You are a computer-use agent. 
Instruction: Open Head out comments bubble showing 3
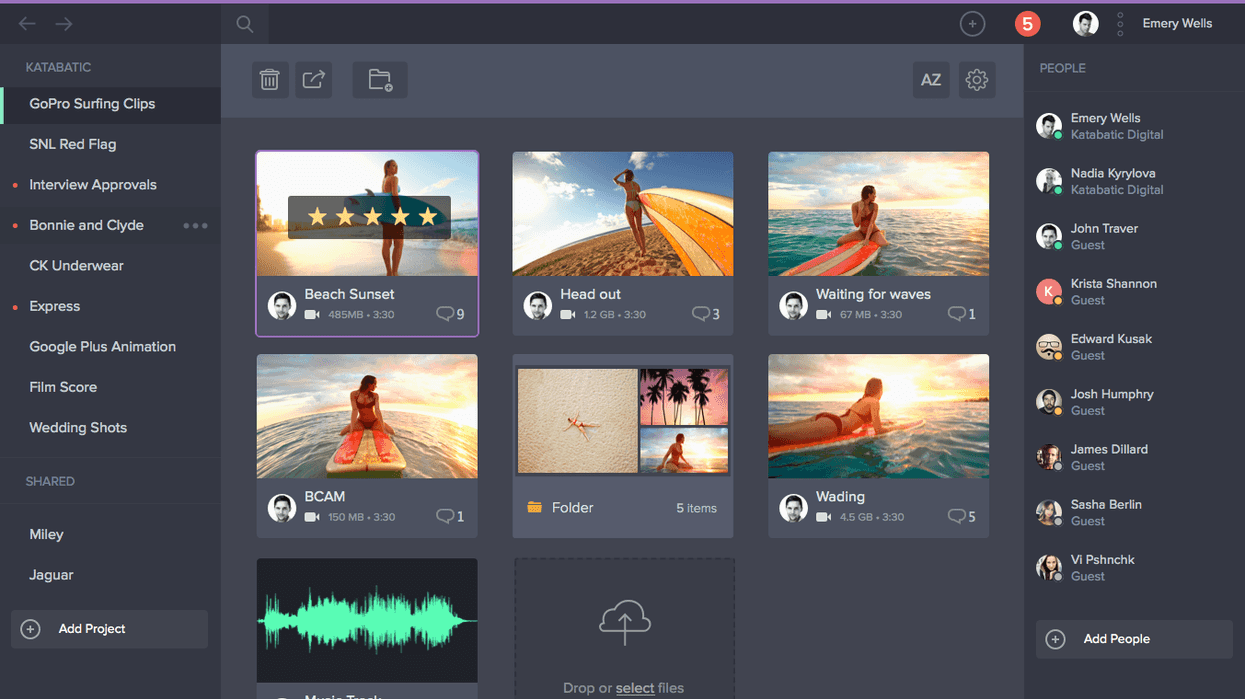click(706, 314)
